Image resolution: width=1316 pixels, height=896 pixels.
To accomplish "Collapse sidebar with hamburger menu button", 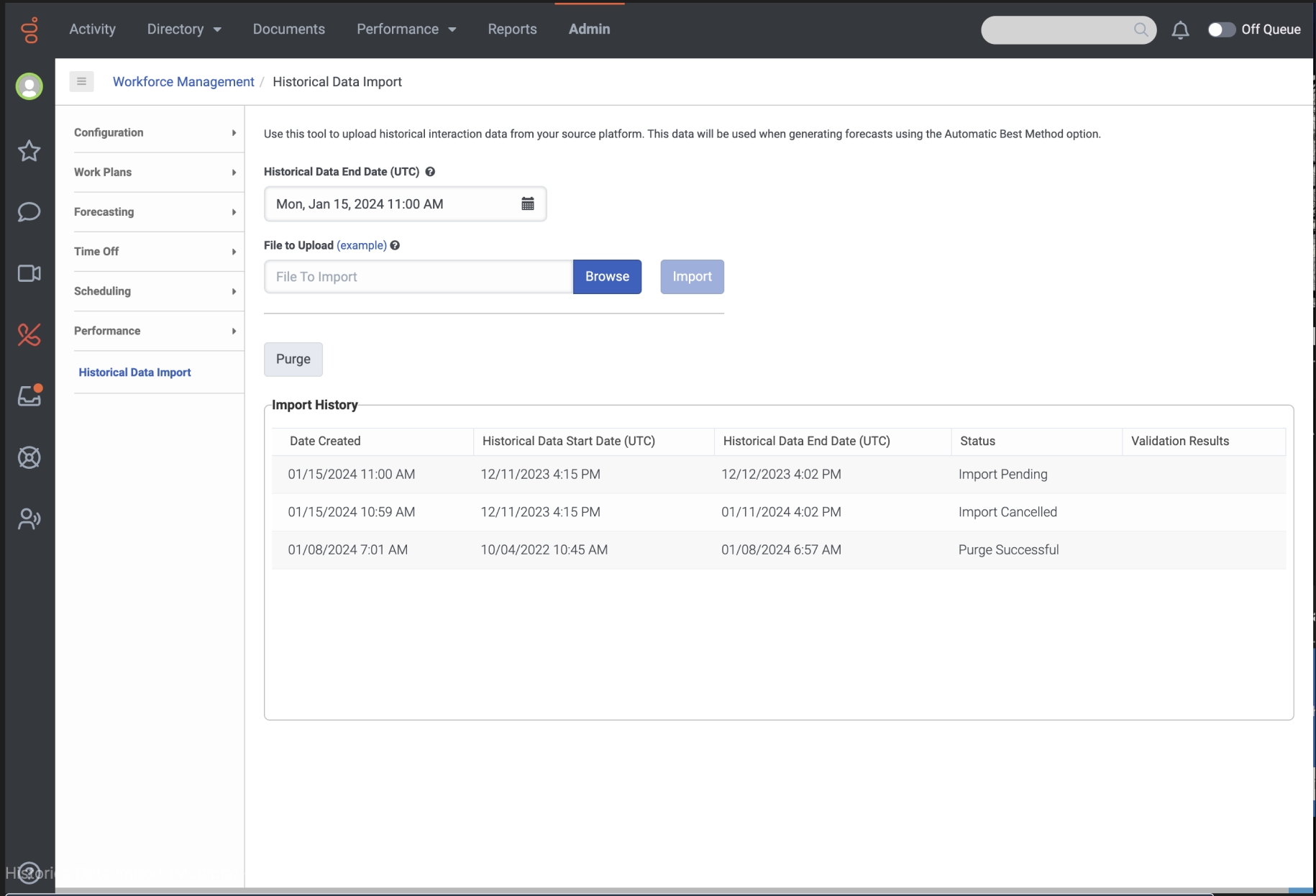I will pyautogui.click(x=81, y=81).
